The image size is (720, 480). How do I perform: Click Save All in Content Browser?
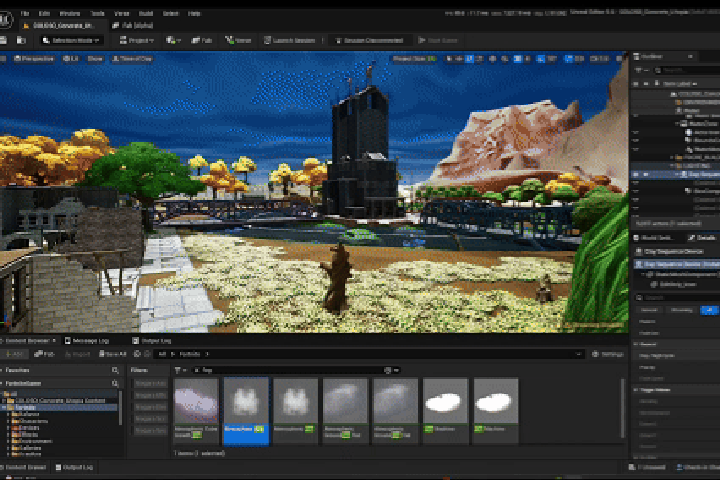pyautogui.click(x=112, y=354)
